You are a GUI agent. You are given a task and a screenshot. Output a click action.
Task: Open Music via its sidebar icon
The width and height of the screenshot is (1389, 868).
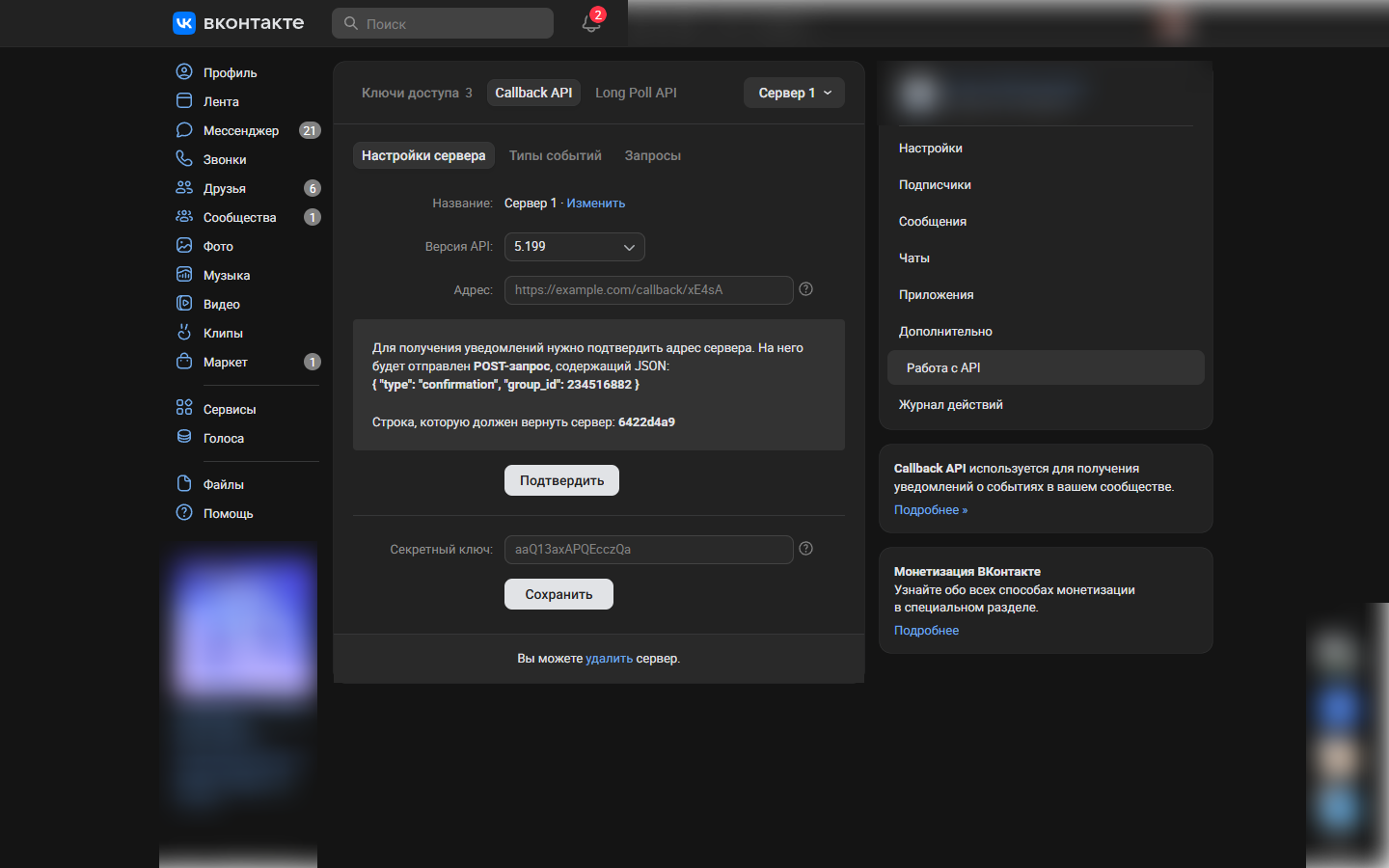coord(184,275)
